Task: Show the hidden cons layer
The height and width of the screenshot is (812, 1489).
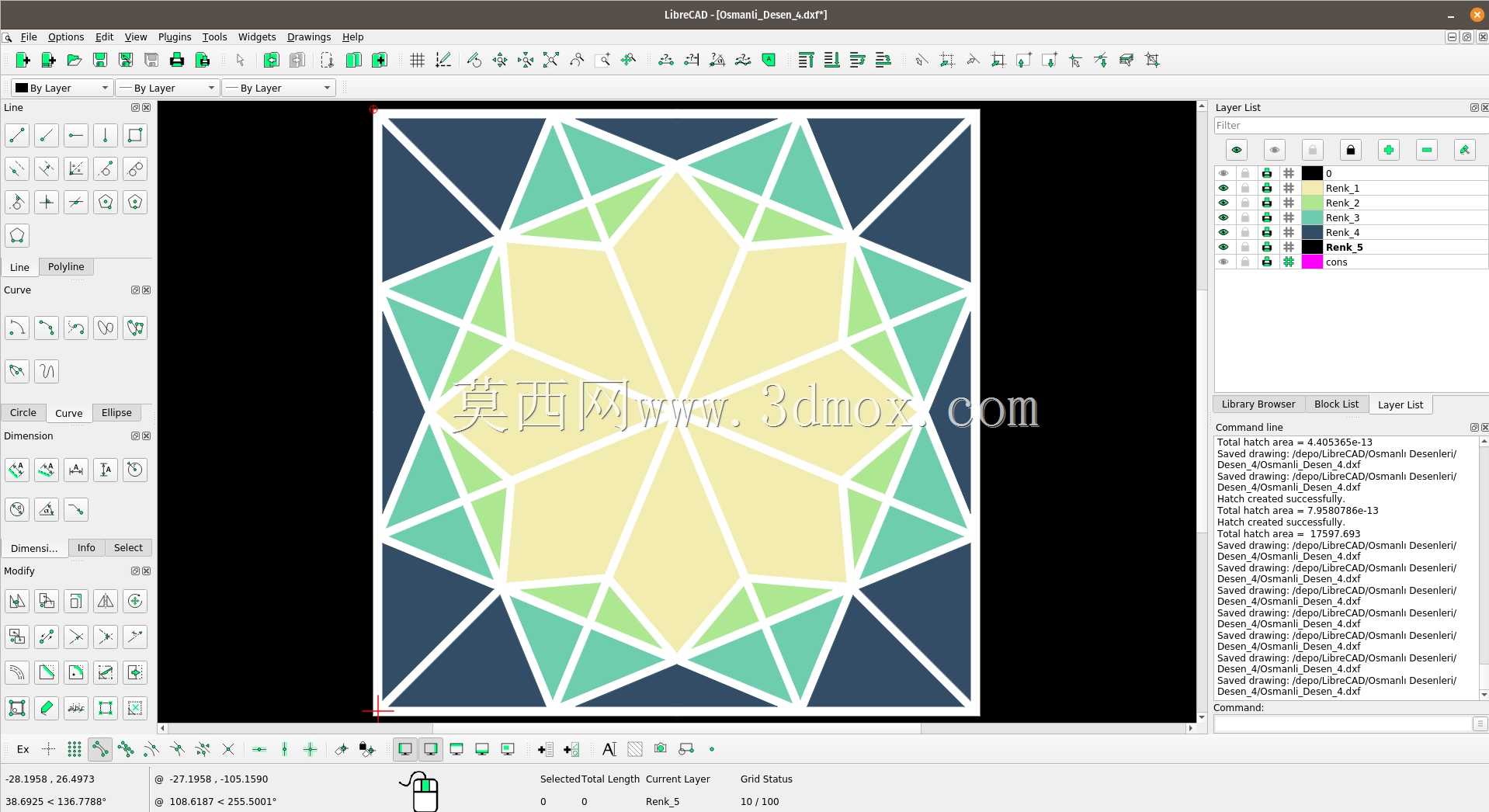Action: tap(1223, 262)
